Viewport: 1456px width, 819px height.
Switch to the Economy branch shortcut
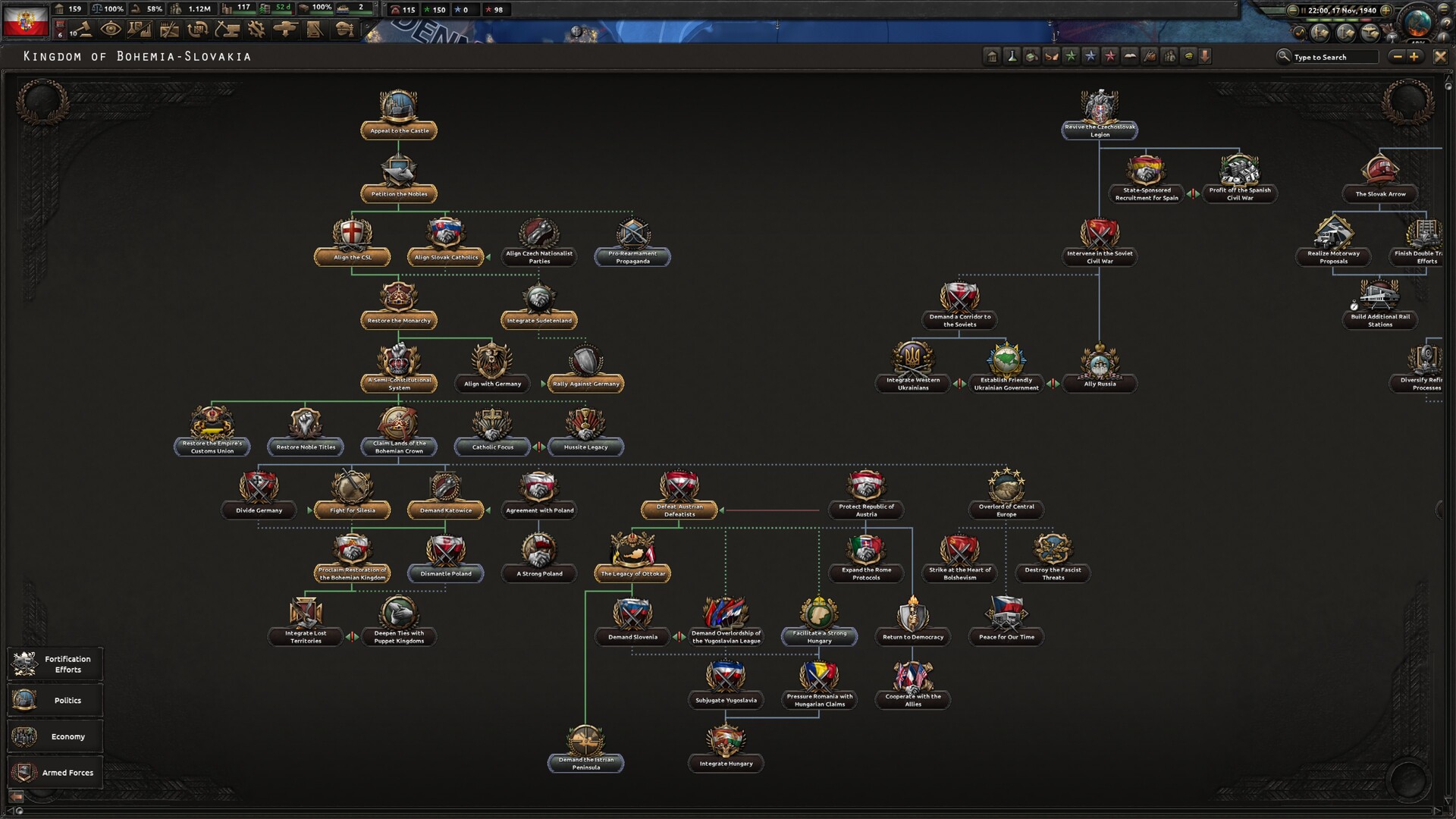tap(55, 736)
